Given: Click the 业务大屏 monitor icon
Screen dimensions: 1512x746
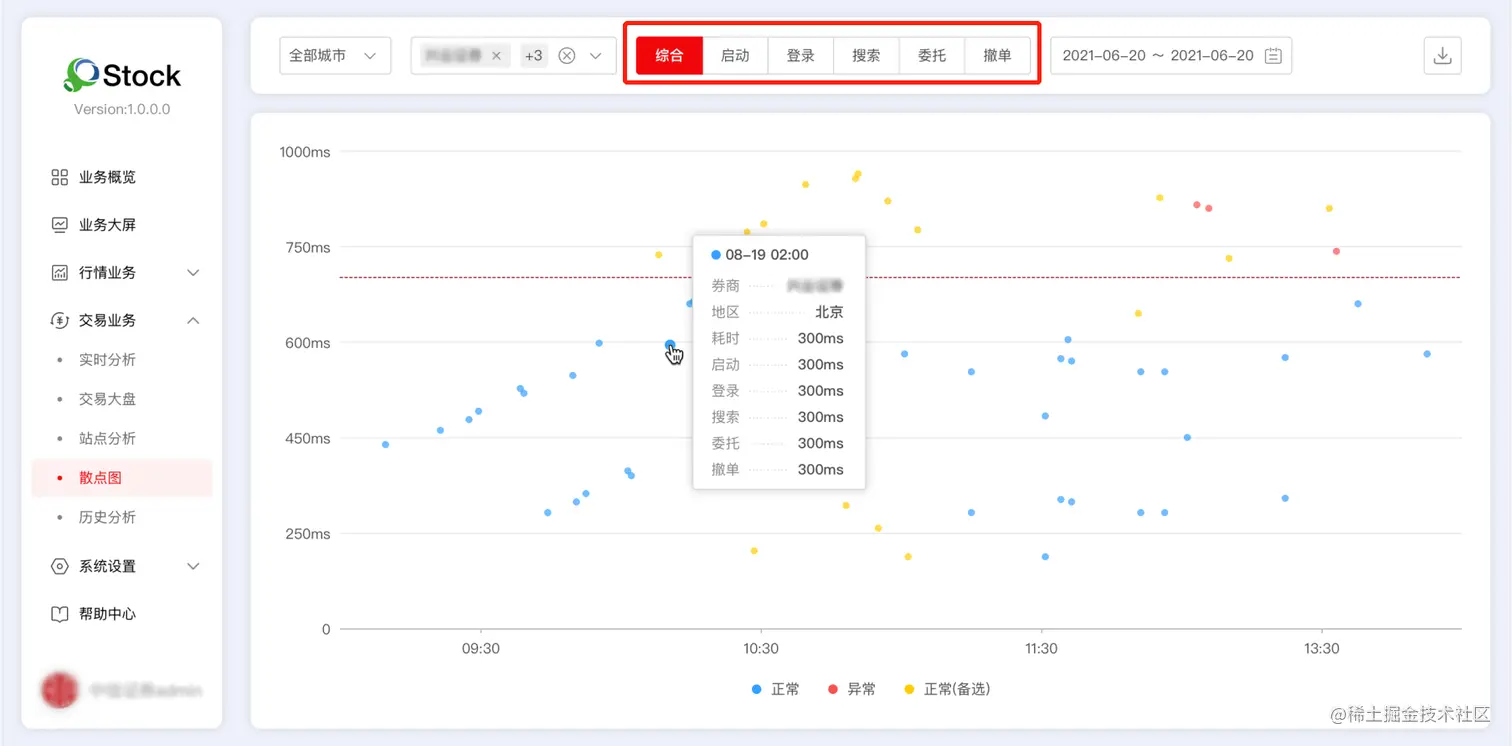Looking at the screenshot, I should coord(58,224).
